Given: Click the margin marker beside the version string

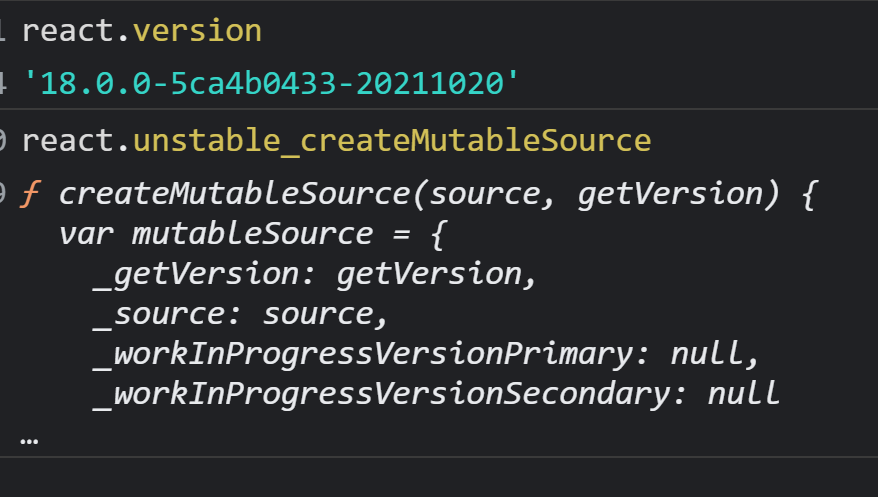Looking at the screenshot, I should [4, 84].
